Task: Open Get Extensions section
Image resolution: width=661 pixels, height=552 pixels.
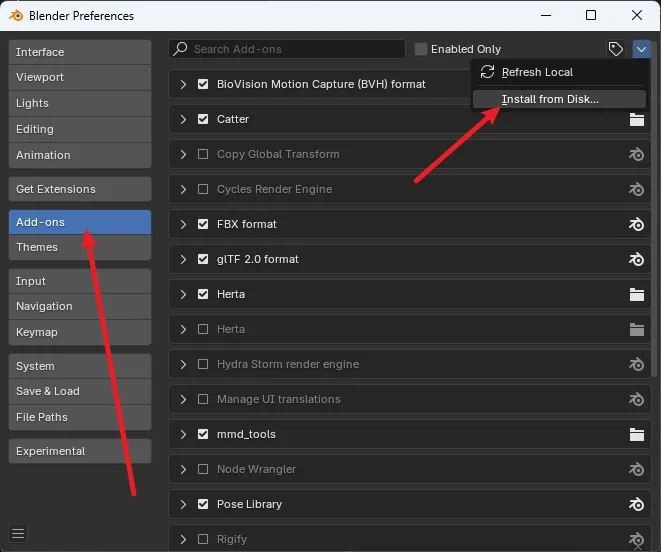Action: click(80, 189)
